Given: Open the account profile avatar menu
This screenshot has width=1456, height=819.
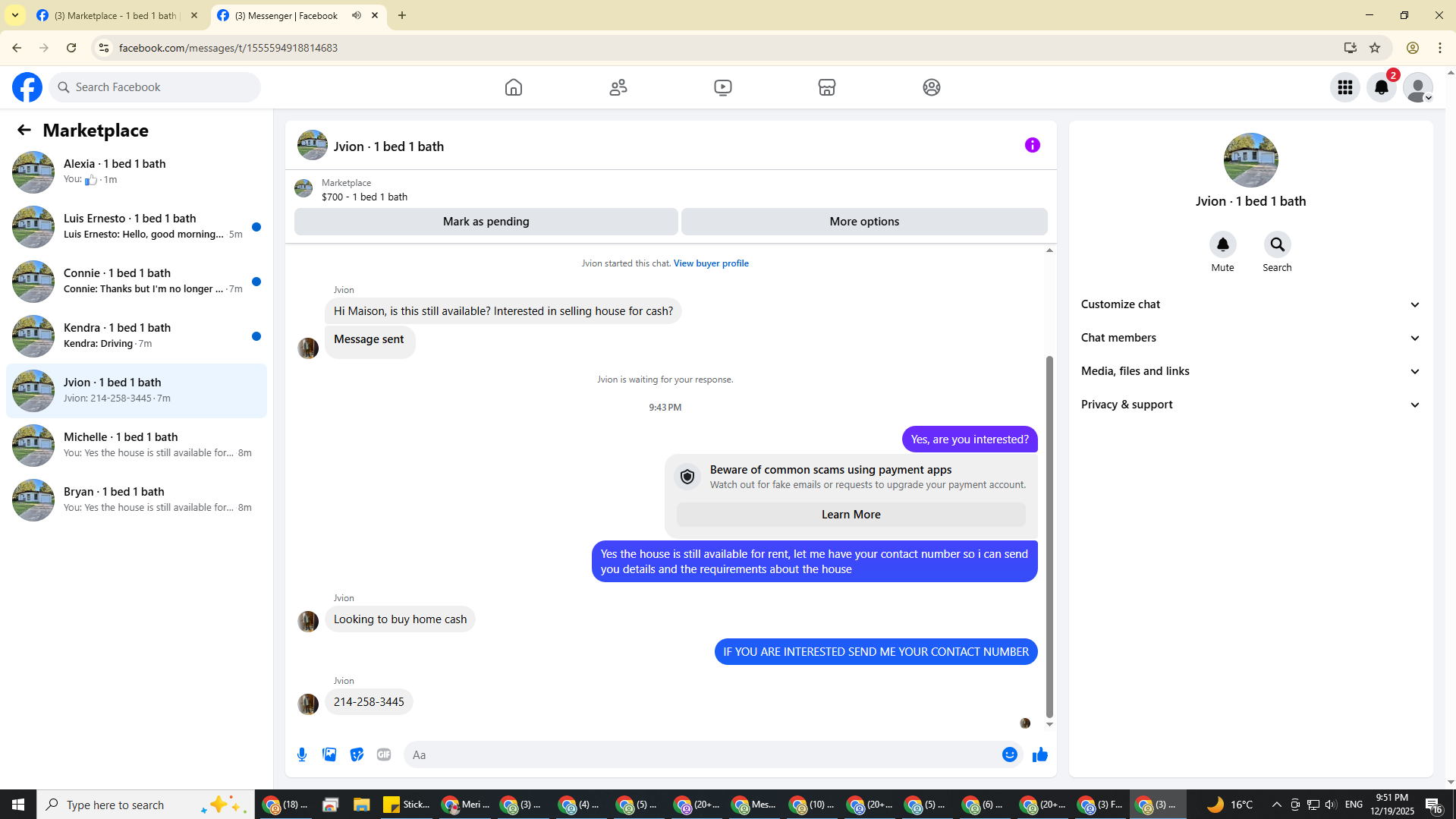Looking at the screenshot, I should click(1417, 87).
